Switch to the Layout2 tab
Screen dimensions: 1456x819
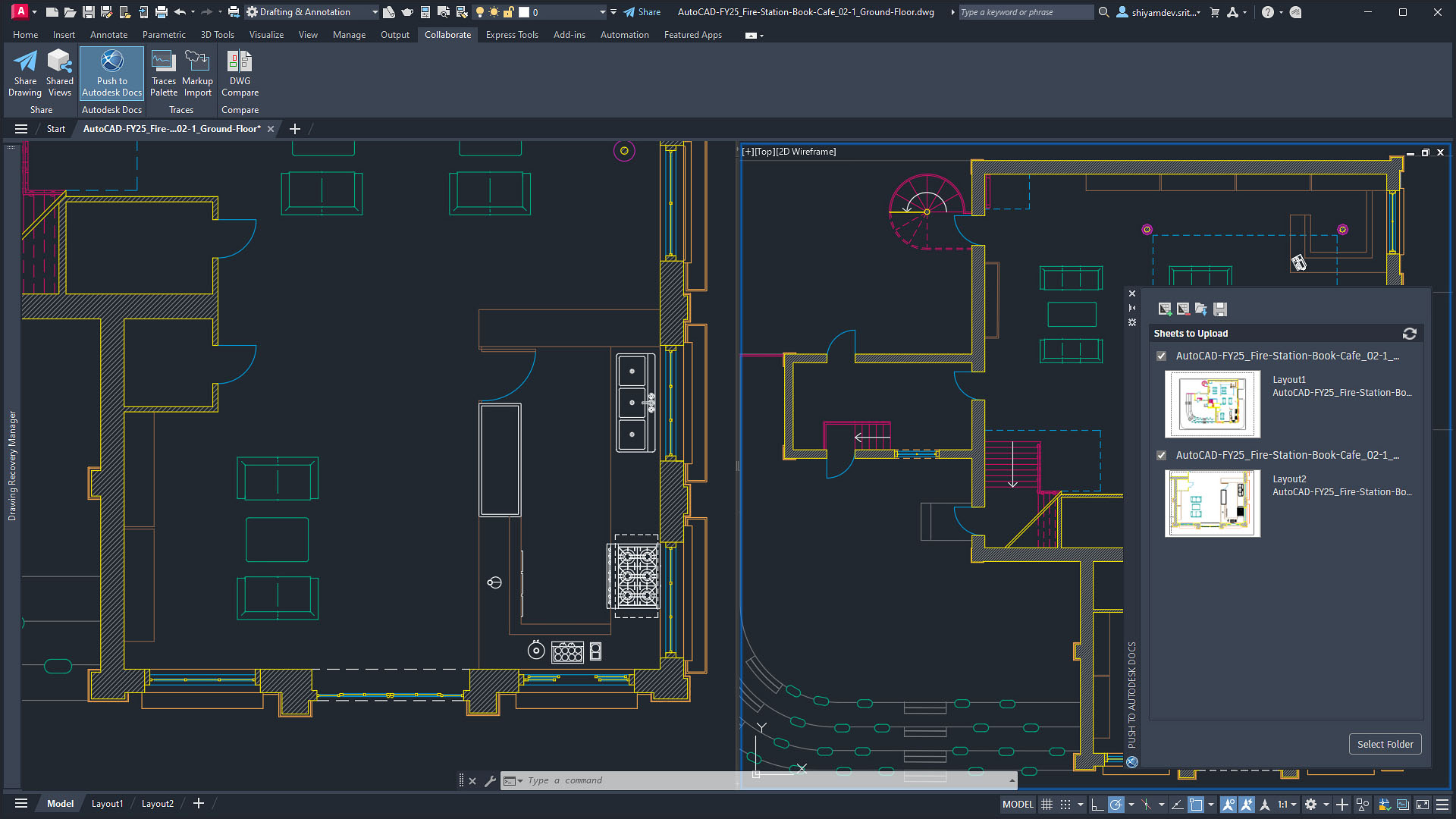157,803
